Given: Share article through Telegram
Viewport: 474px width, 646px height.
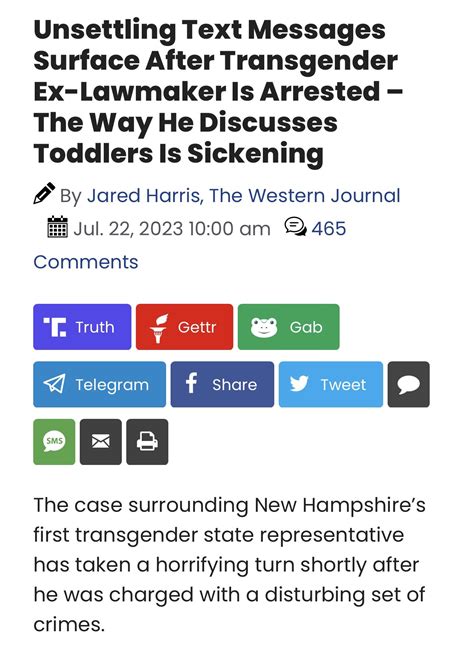Looking at the screenshot, I should (99, 384).
